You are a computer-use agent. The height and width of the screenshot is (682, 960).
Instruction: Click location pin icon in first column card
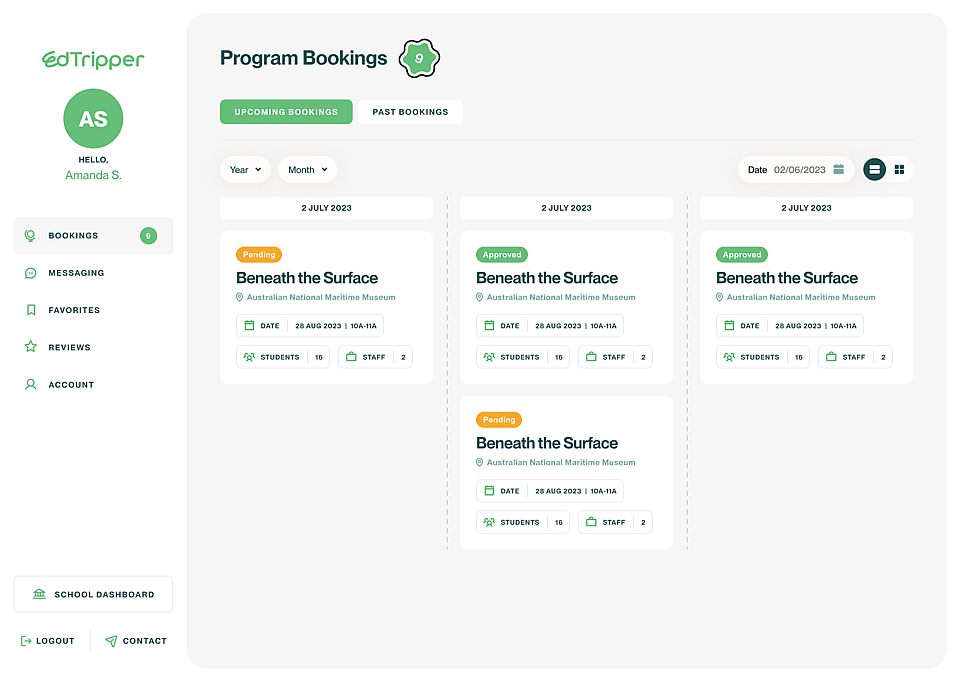239,297
